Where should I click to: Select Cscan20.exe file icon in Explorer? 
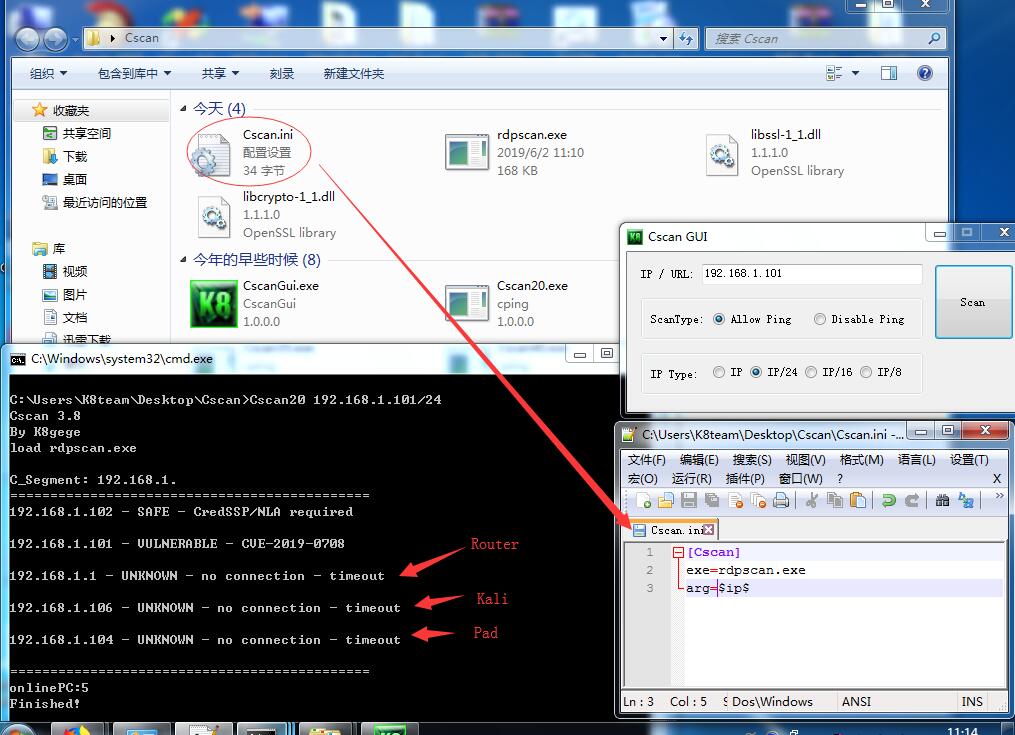pyautogui.click(x=467, y=303)
